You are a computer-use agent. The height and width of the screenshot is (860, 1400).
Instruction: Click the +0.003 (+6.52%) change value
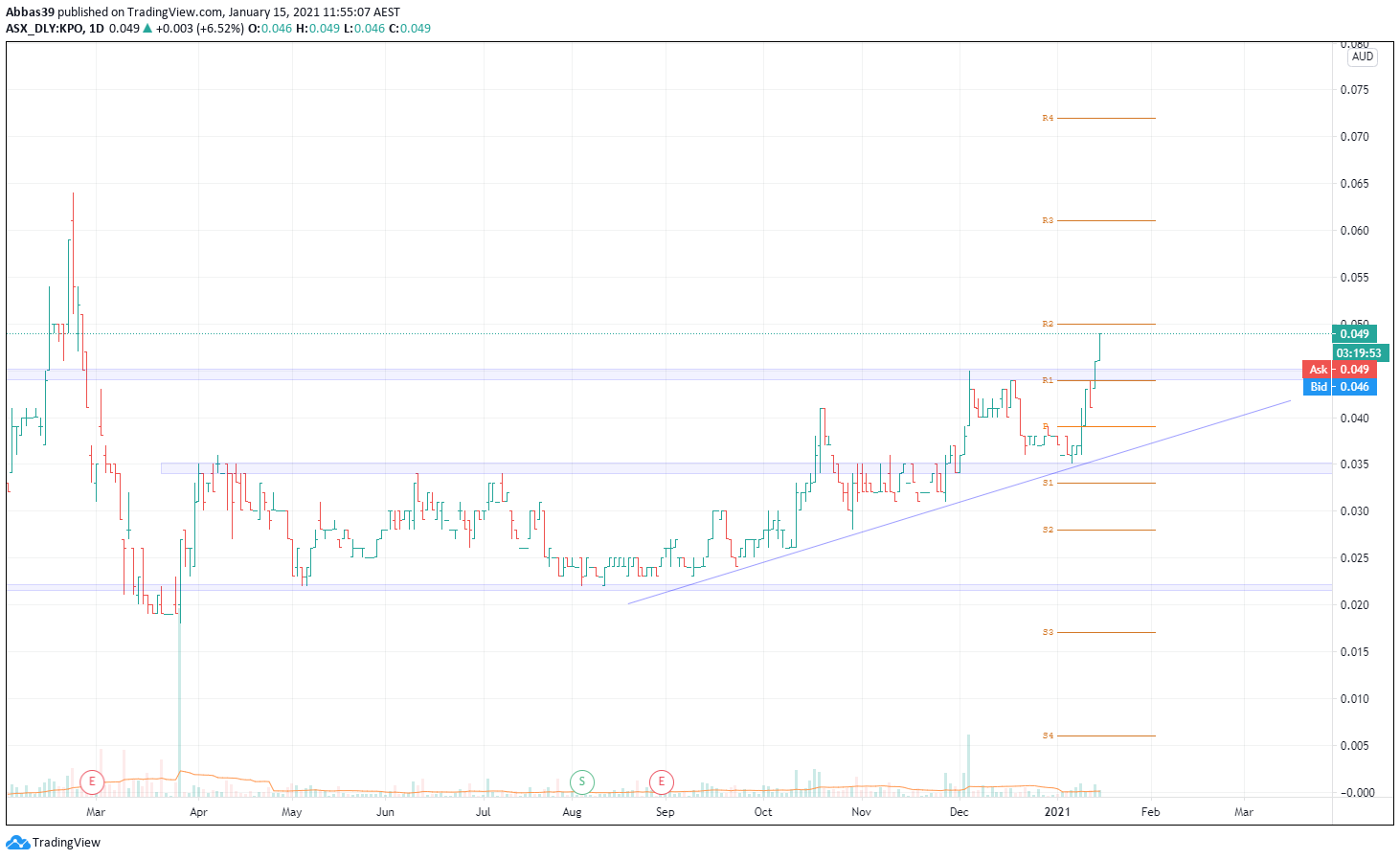[x=199, y=29]
